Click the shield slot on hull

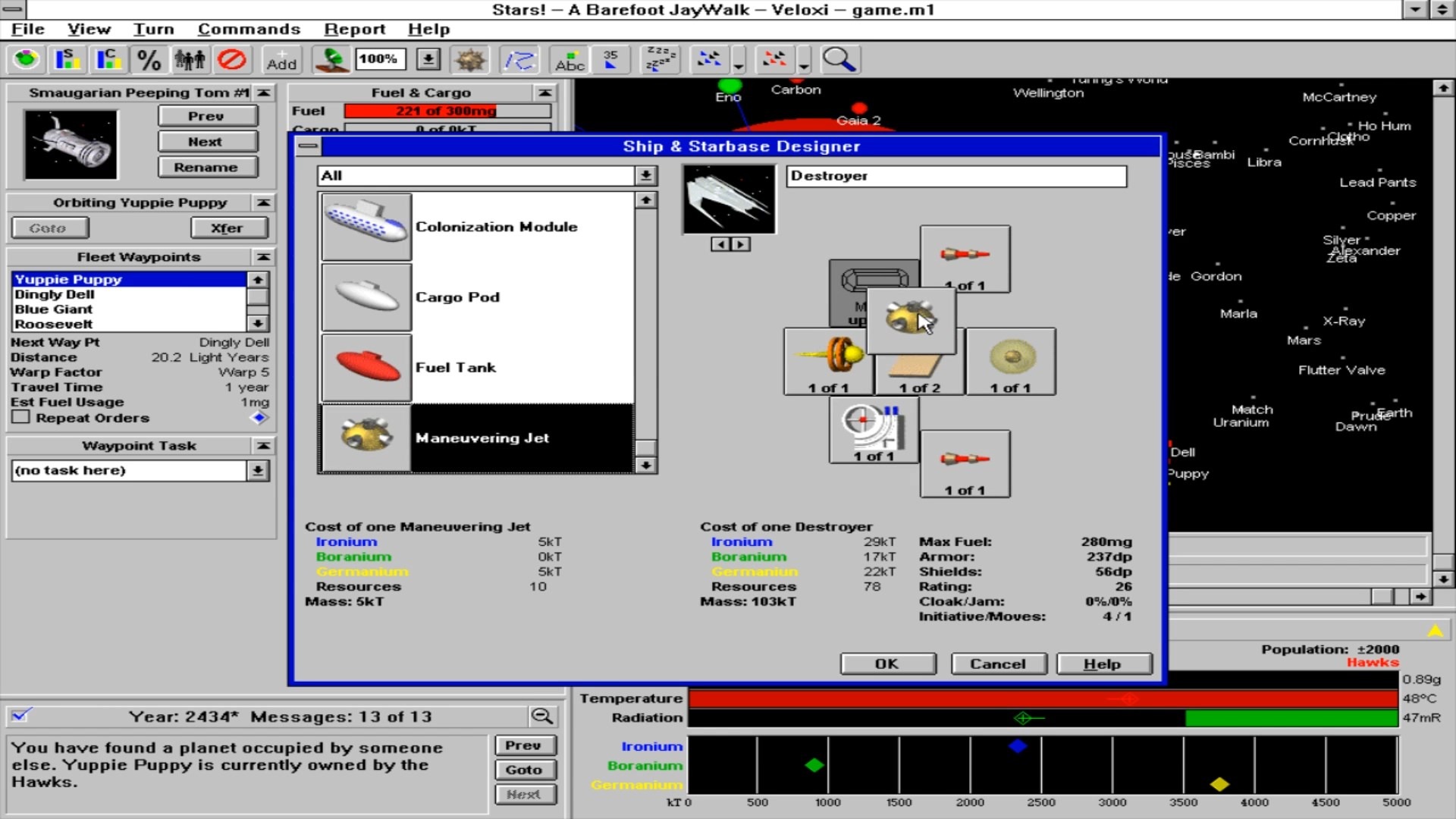pos(1010,361)
